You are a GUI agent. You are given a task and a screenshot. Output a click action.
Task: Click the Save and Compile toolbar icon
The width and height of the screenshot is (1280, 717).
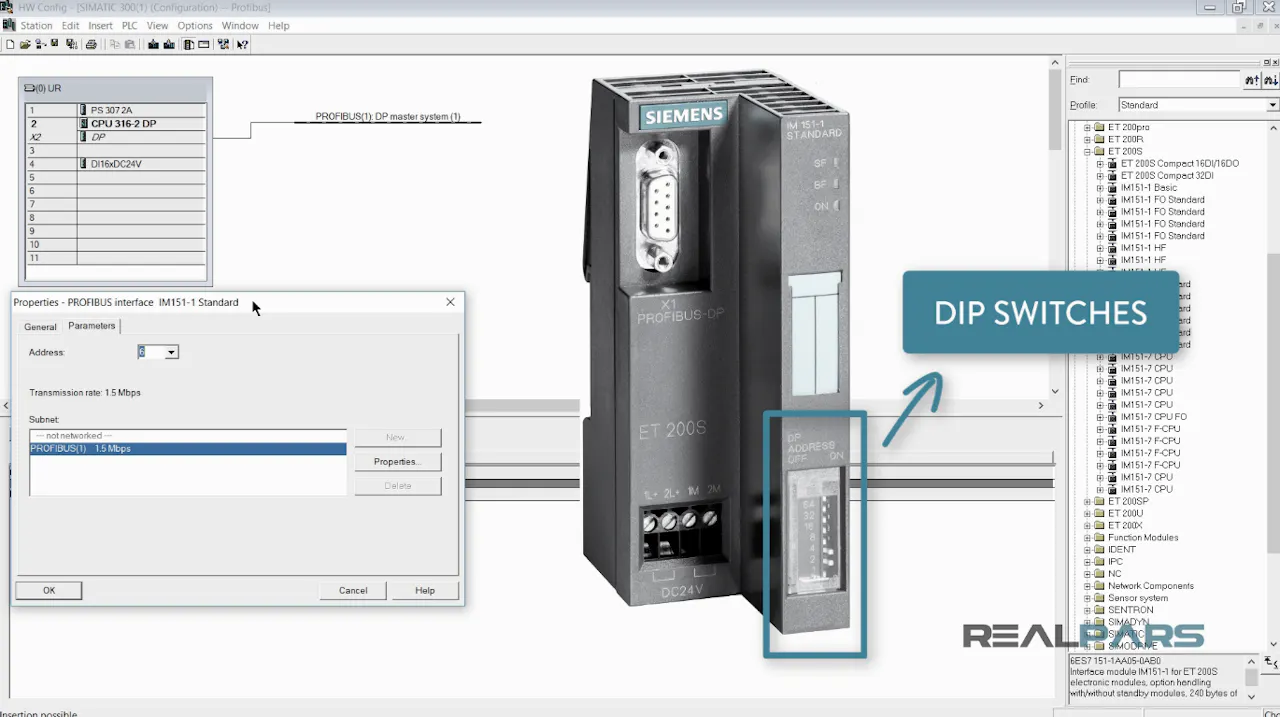(x=71, y=44)
